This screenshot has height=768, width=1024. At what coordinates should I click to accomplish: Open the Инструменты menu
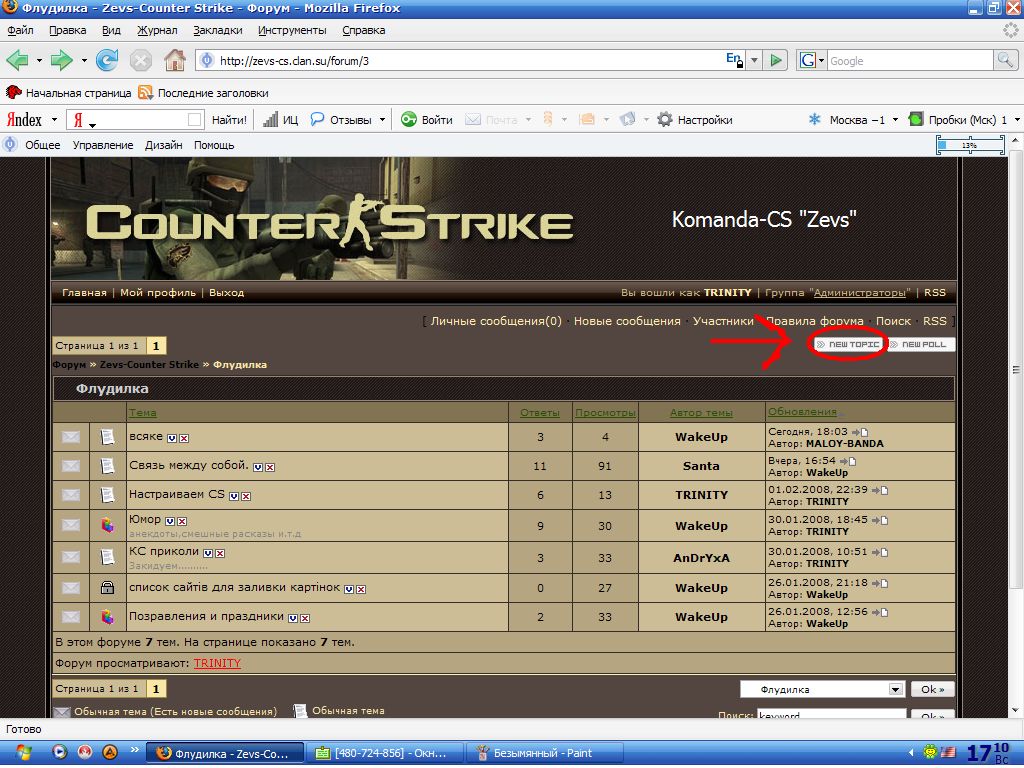pyautogui.click(x=292, y=30)
